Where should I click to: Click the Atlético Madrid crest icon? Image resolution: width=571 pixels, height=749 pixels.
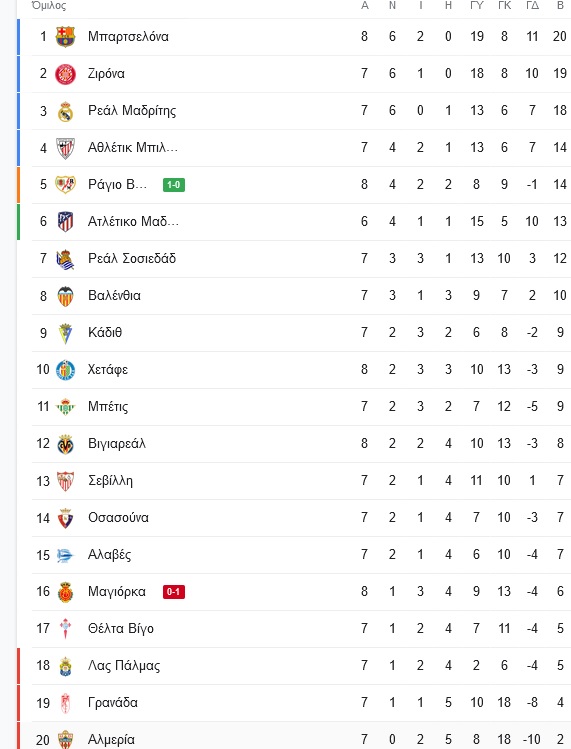coord(65,222)
